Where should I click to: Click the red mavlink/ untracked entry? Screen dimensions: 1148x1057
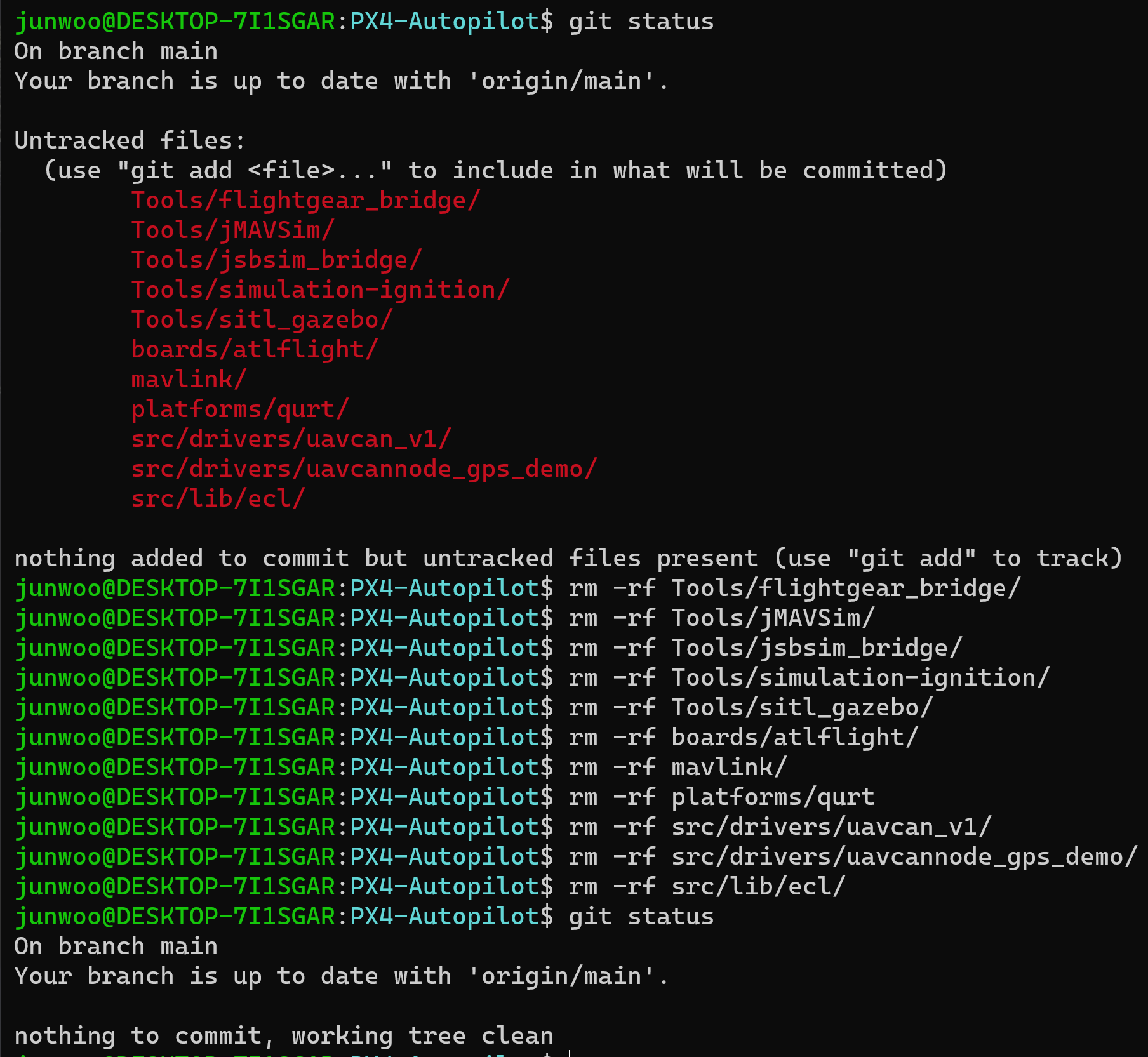coord(189,380)
